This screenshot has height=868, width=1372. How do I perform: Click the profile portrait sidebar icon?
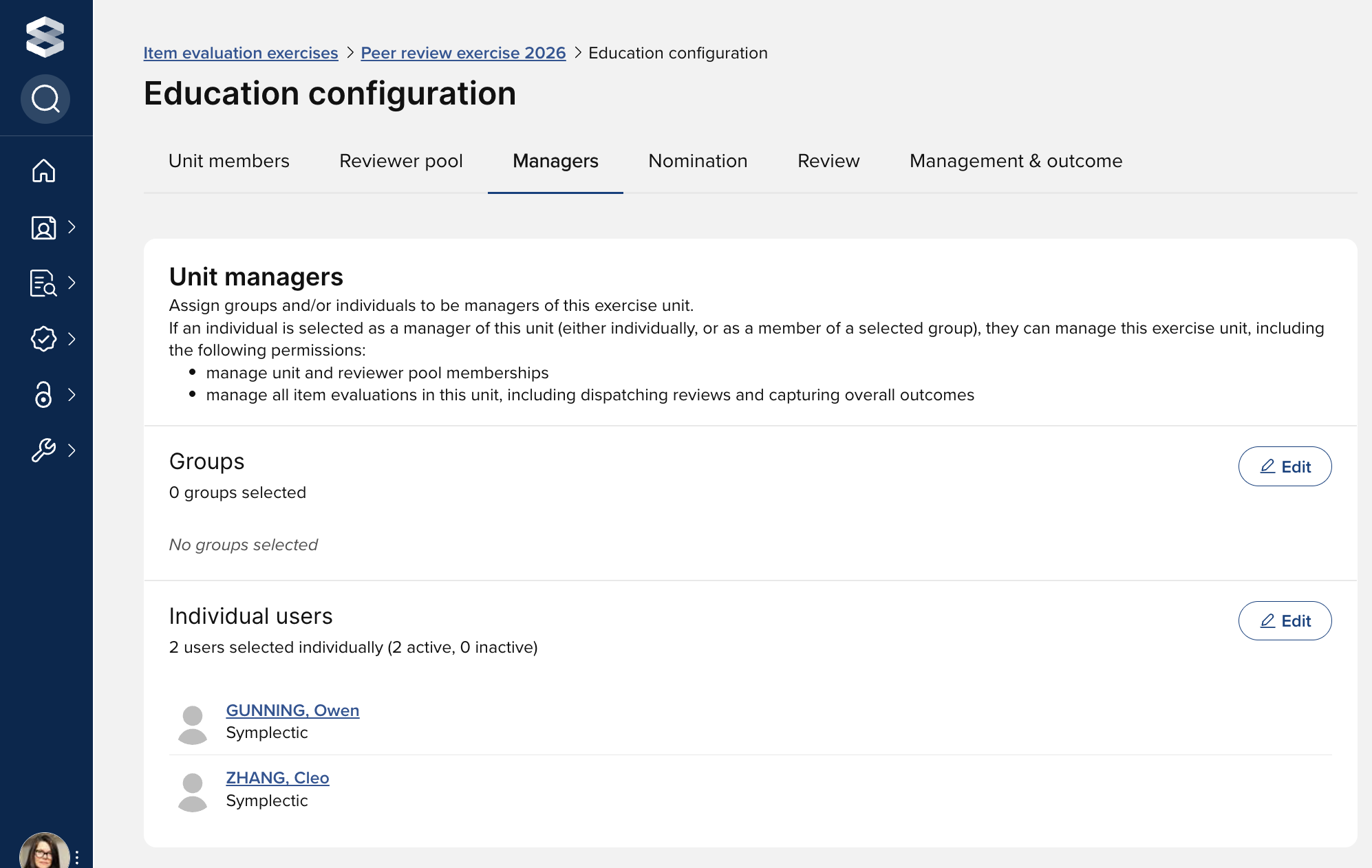coord(43,227)
